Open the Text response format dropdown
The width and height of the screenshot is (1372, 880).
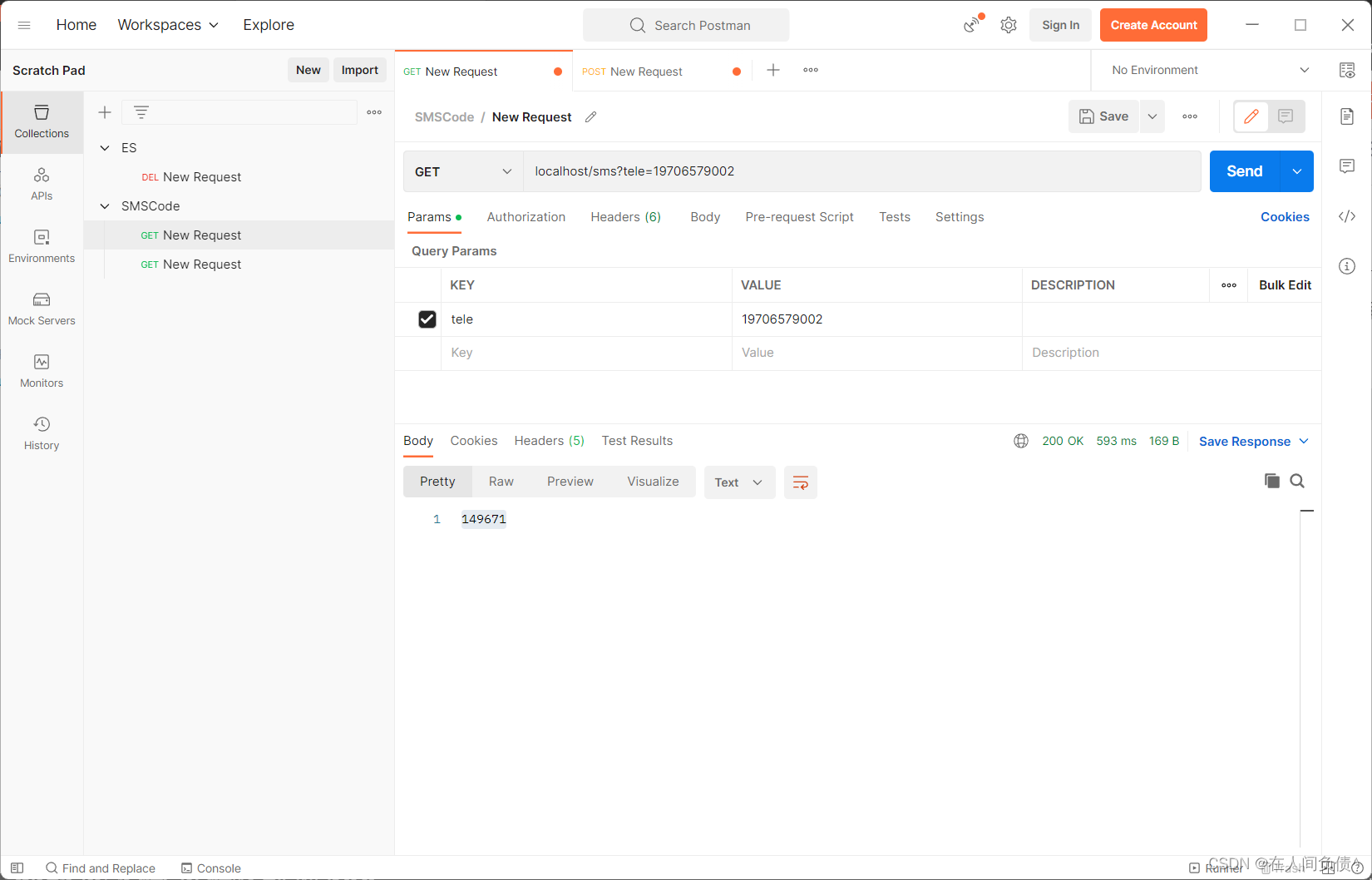click(x=739, y=482)
